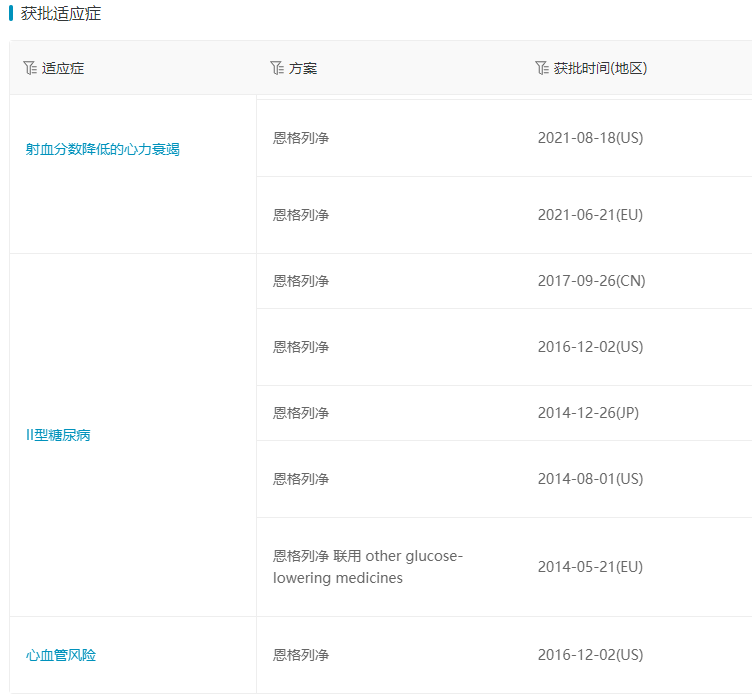Open the 射血分数降低的心力衰竭 indication link
This screenshot has width=752, height=700.
[x=102, y=150]
